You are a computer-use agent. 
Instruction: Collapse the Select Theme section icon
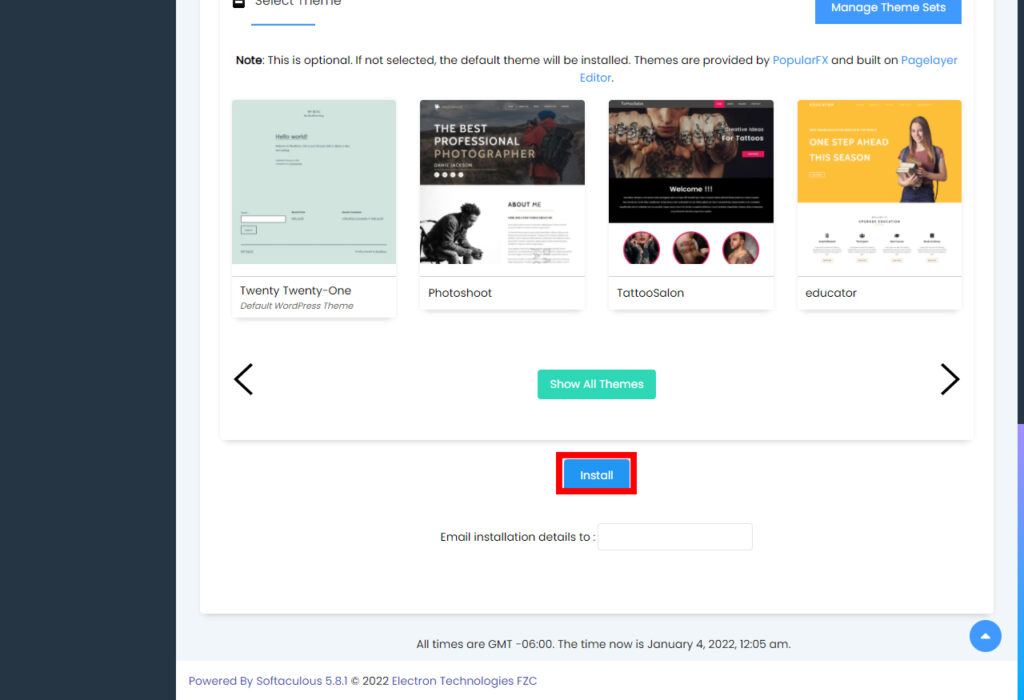pyautogui.click(x=239, y=3)
